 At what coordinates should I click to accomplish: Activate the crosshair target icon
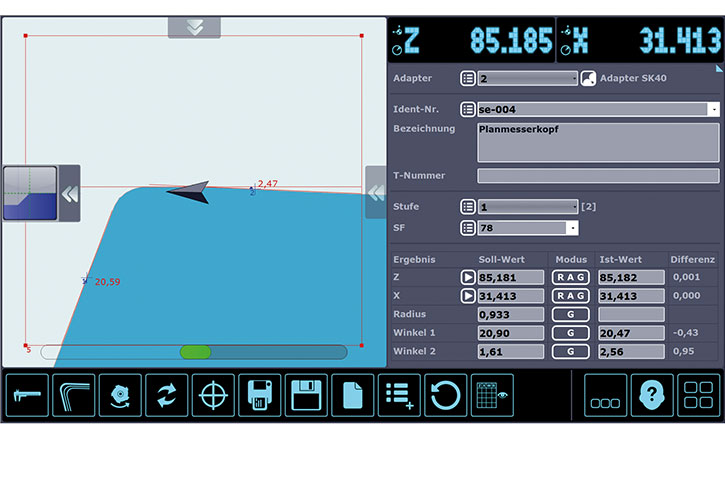213,395
